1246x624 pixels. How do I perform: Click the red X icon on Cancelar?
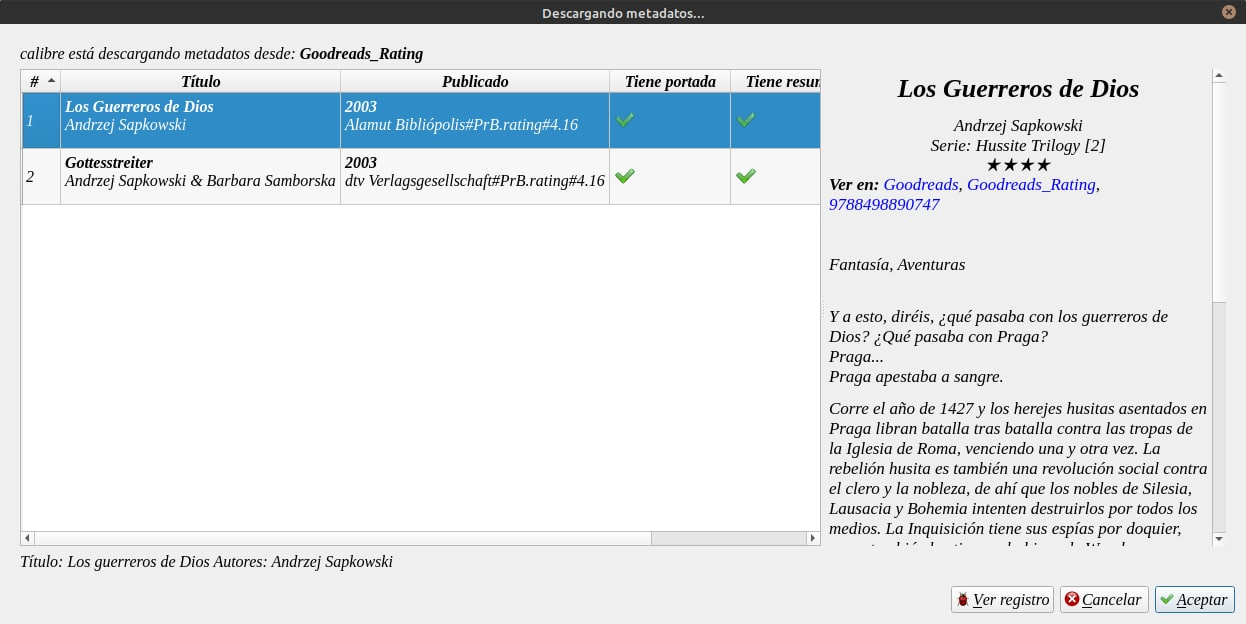click(1072, 600)
